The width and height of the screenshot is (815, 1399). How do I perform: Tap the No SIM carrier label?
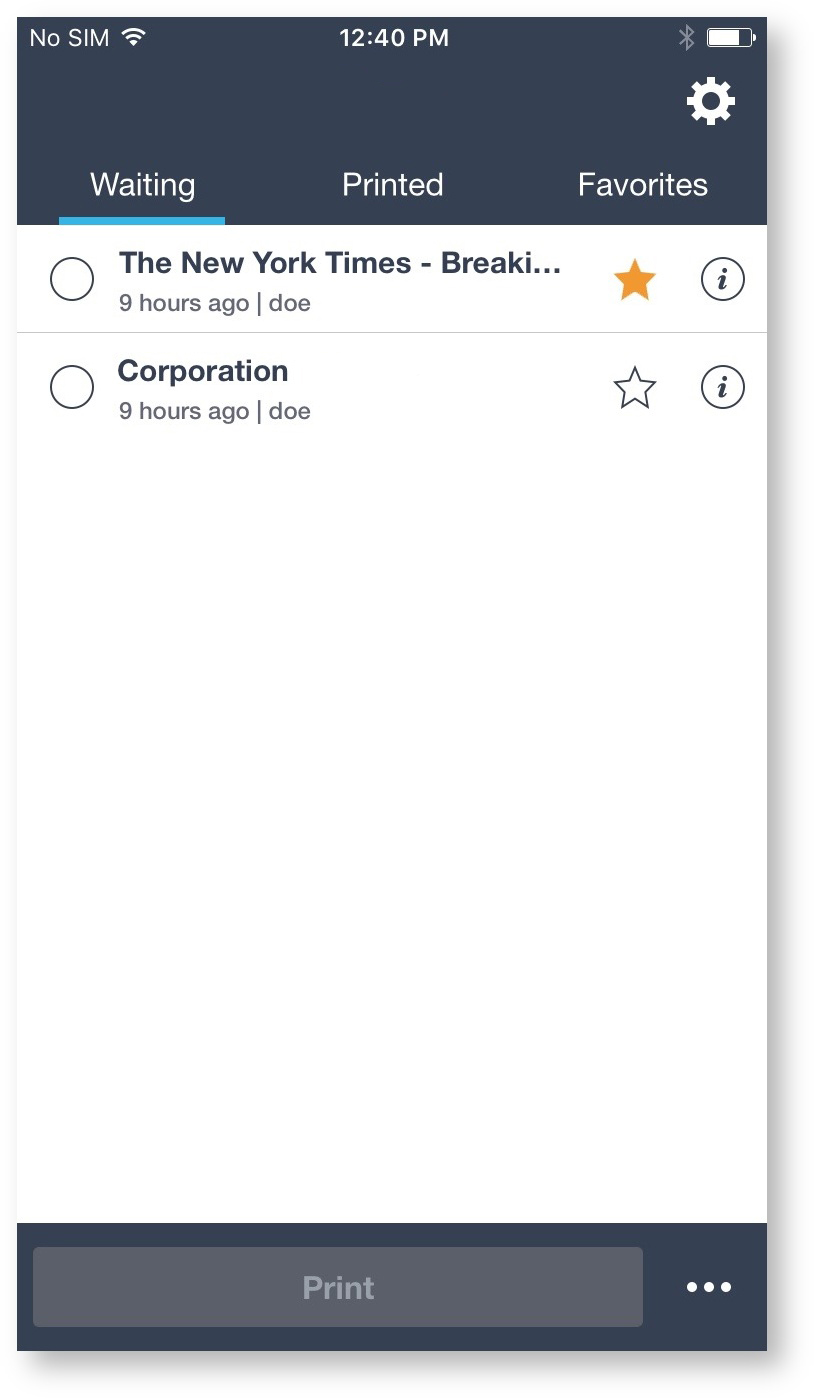[x=72, y=38]
